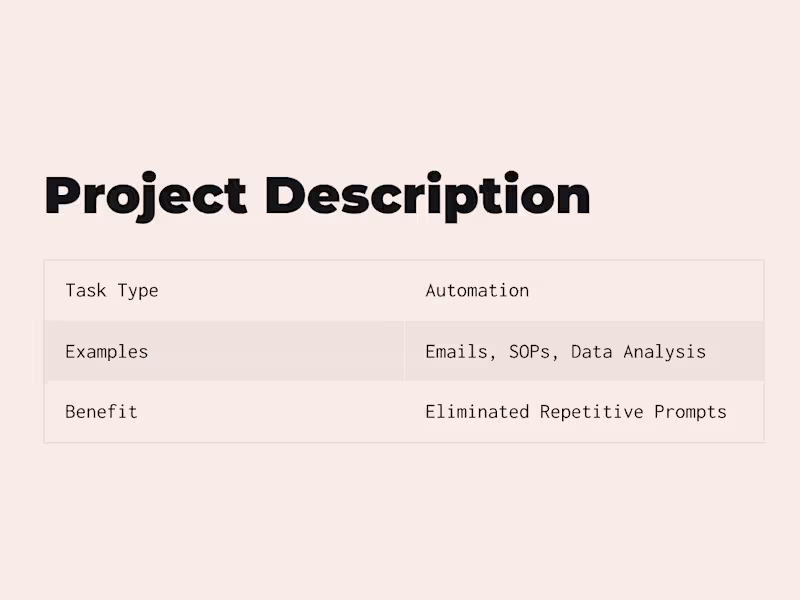Select the Task Type table cell
This screenshot has height=600, width=800.
(x=112, y=291)
